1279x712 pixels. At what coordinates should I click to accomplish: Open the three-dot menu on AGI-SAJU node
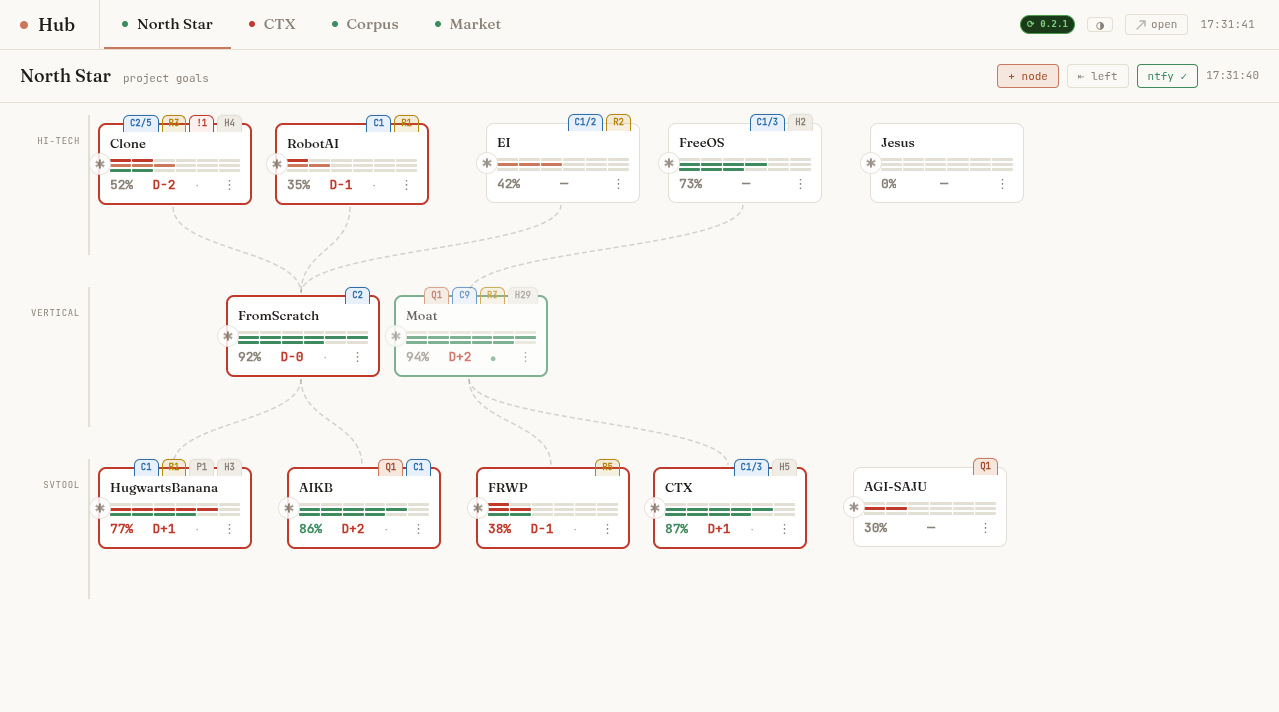coord(985,528)
